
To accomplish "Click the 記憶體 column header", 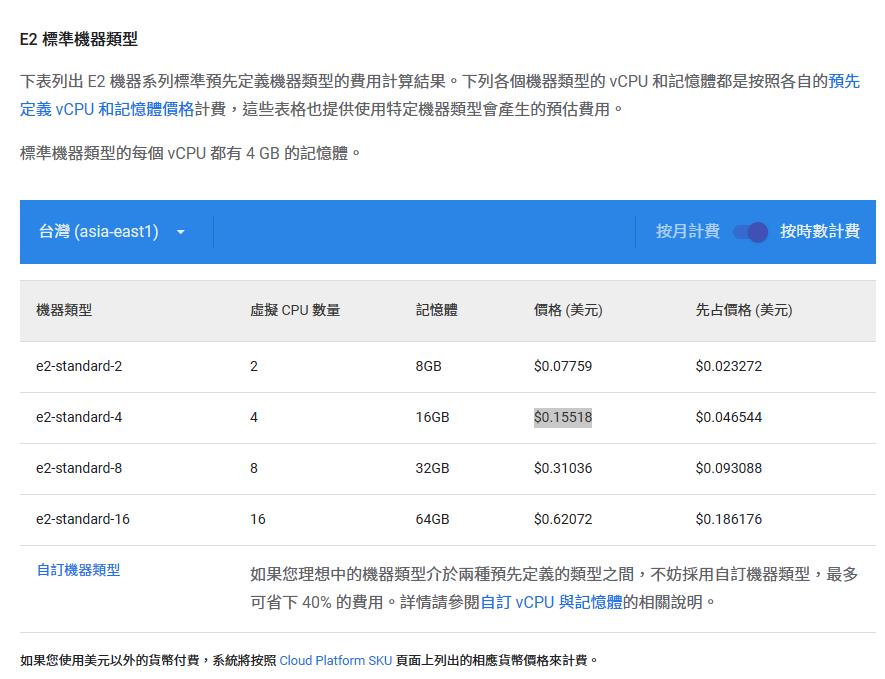I will click(x=436, y=310).
